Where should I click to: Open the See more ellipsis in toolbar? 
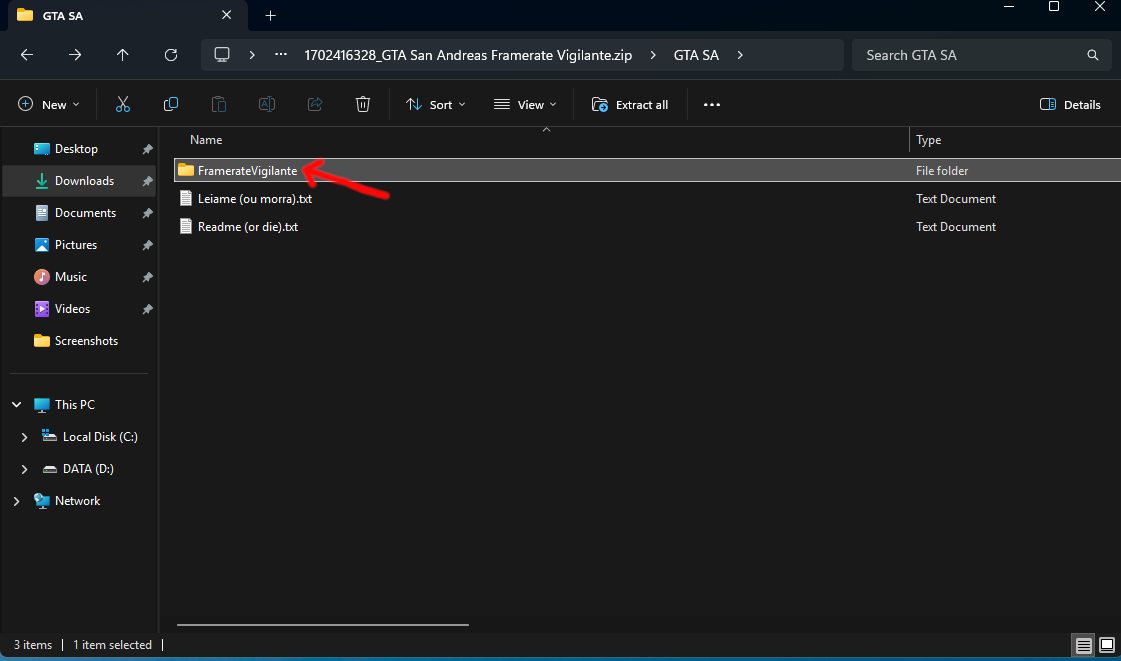[711, 104]
